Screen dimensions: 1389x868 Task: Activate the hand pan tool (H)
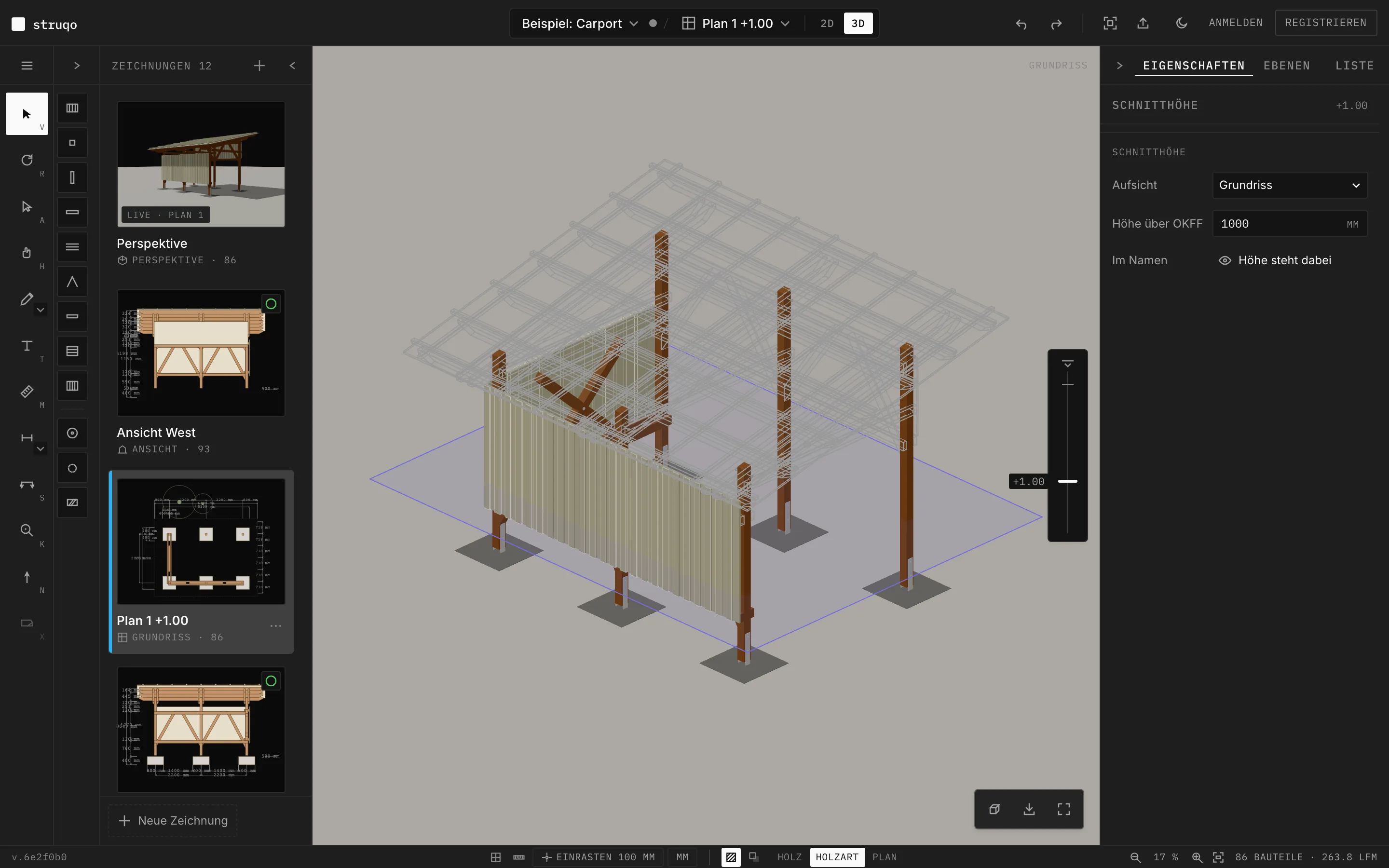[x=27, y=253]
